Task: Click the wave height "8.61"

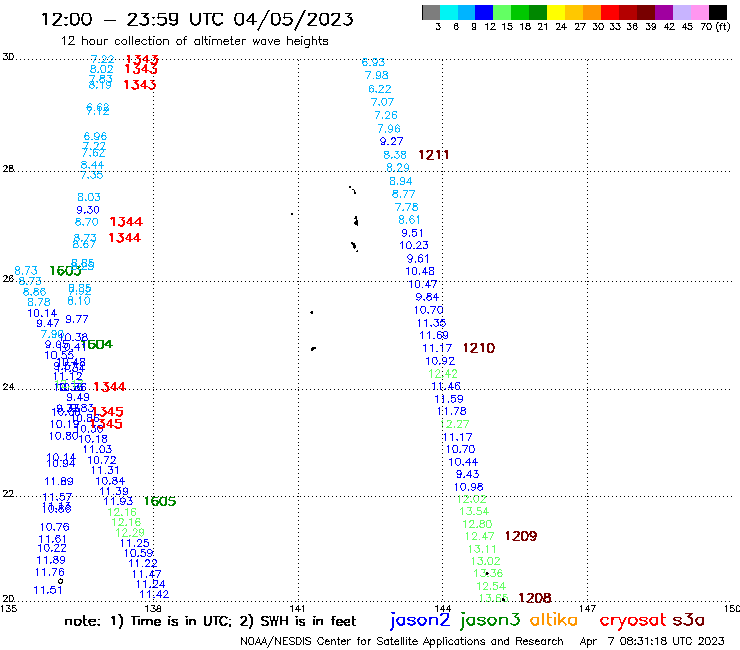Action: (409, 219)
